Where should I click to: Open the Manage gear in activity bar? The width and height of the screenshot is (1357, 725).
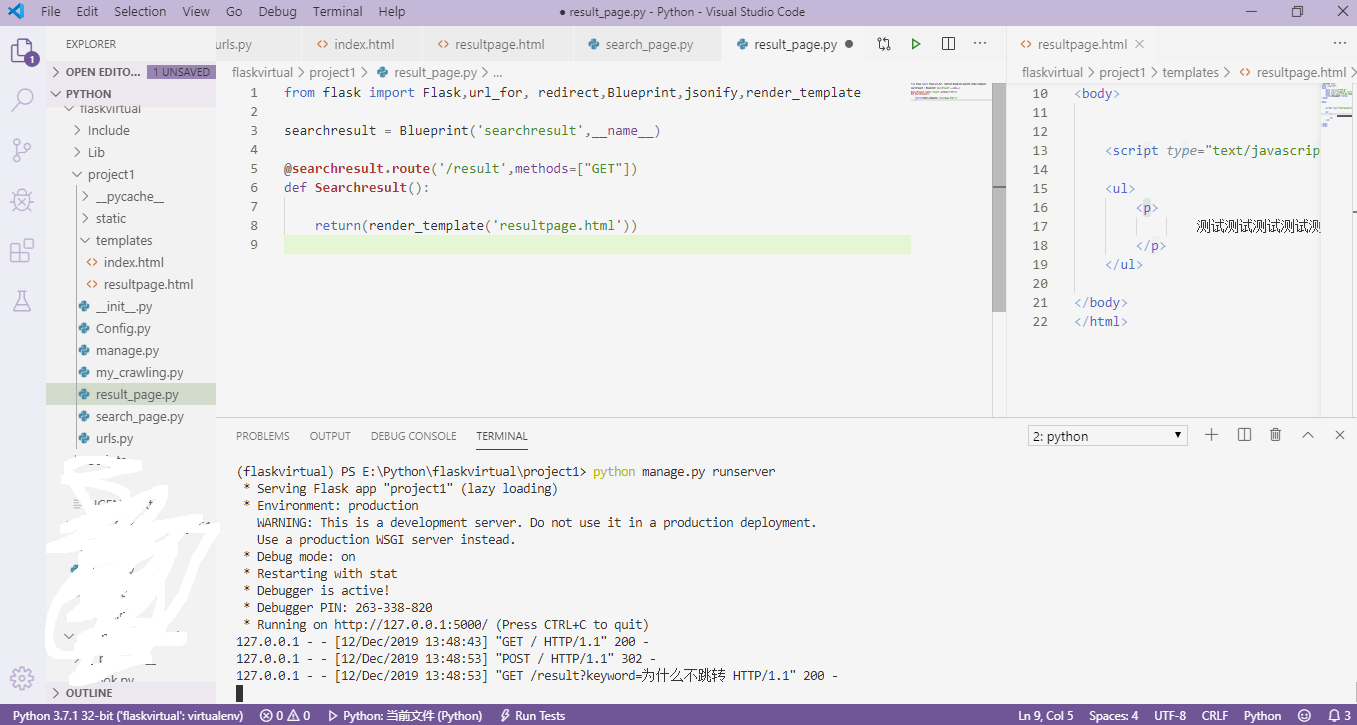pyautogui.click(x=22, y=677)
